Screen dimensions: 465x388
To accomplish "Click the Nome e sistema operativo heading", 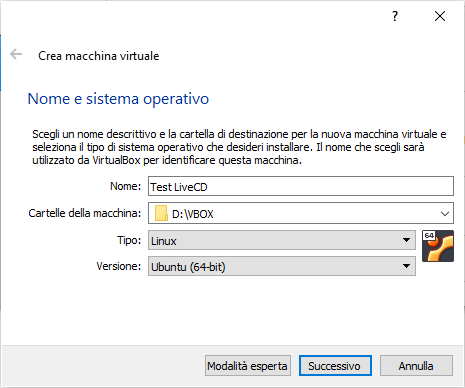I will 118,99.
